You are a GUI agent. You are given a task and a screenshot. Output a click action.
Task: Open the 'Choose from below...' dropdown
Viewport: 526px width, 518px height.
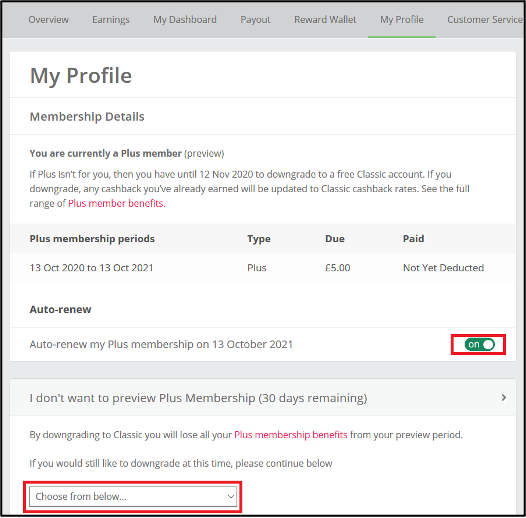pyautogui.click(x=133, y=496)
